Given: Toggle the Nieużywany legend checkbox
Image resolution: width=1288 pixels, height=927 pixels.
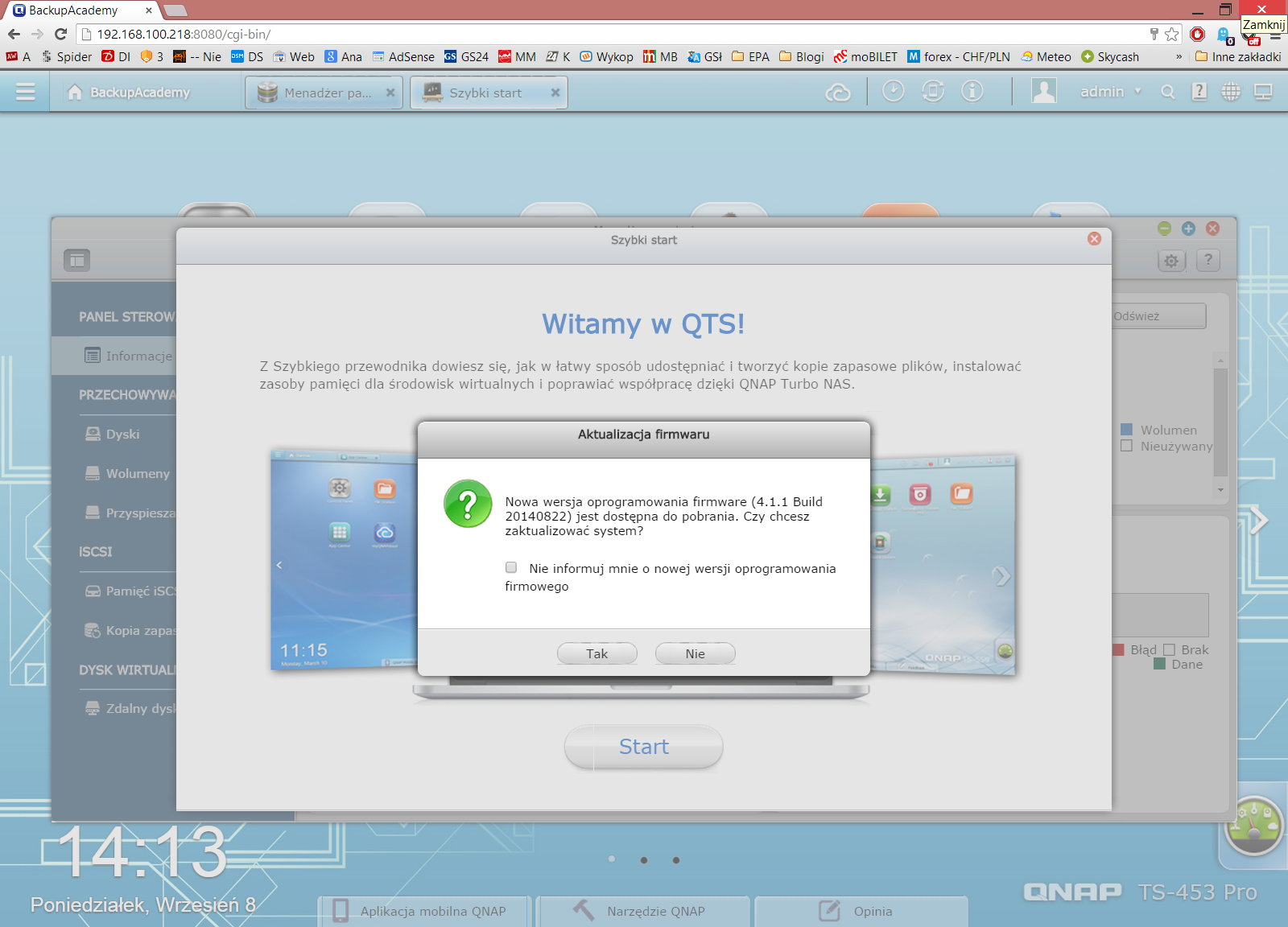Looking at the screenshot, I should 1127,446.
